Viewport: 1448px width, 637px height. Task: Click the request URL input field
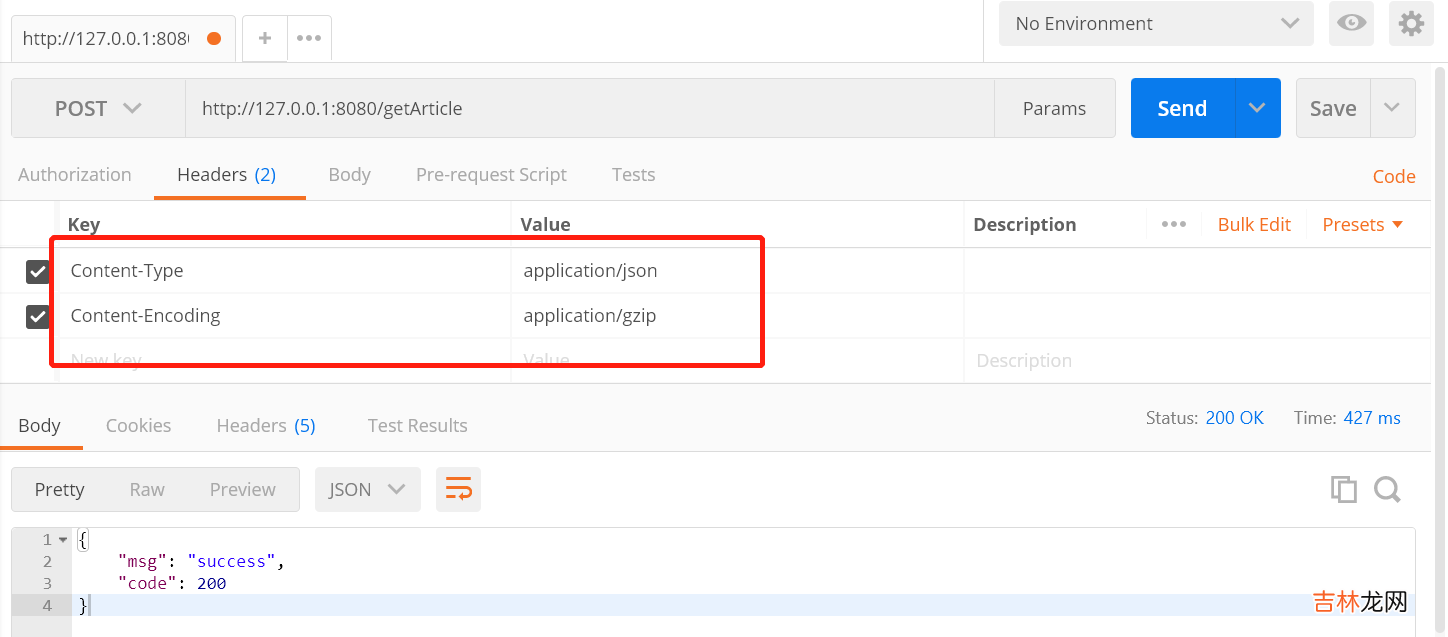pyautogui.click(x=589, y=108)
